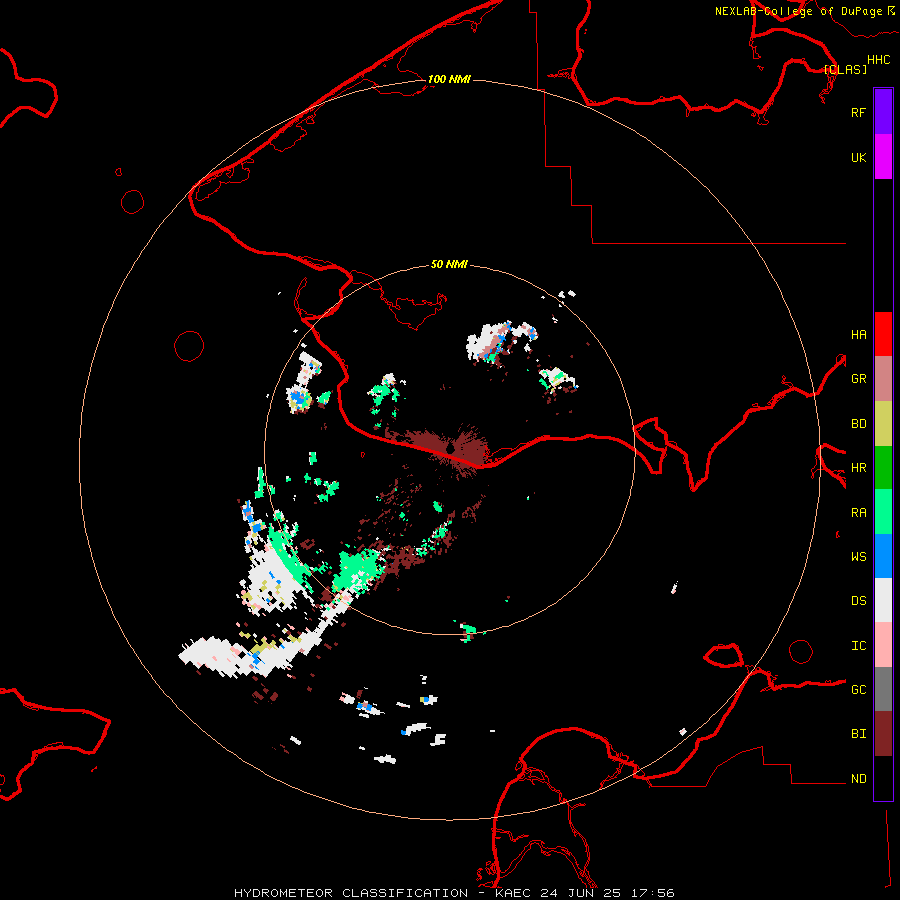Click the WS legend label
Viewport: 900px width, 900px height.
click(858, 557)
